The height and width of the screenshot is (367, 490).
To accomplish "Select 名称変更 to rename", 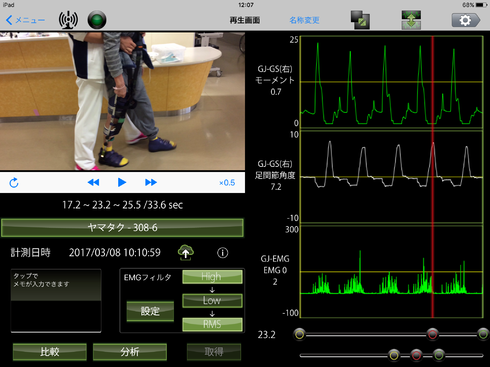I will (304, 20).
